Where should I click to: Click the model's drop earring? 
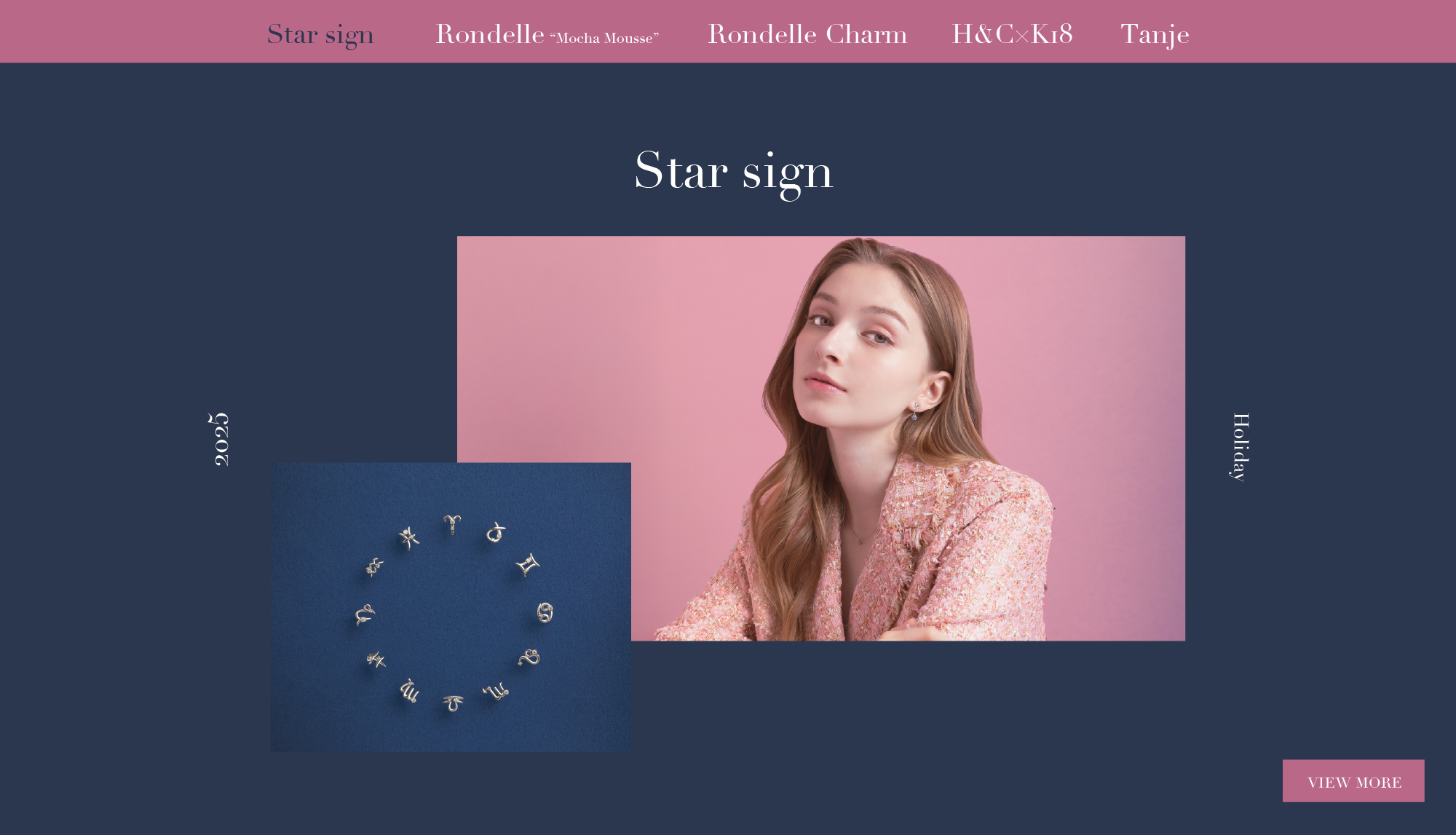(x=915, y=412)
